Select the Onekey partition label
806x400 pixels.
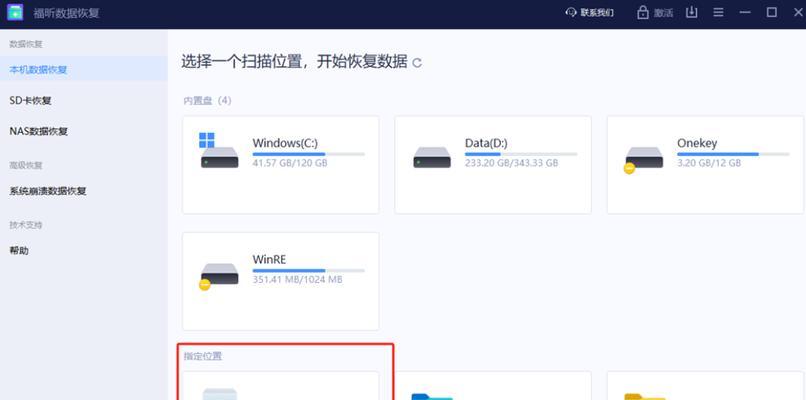click(x=697, y=143)
